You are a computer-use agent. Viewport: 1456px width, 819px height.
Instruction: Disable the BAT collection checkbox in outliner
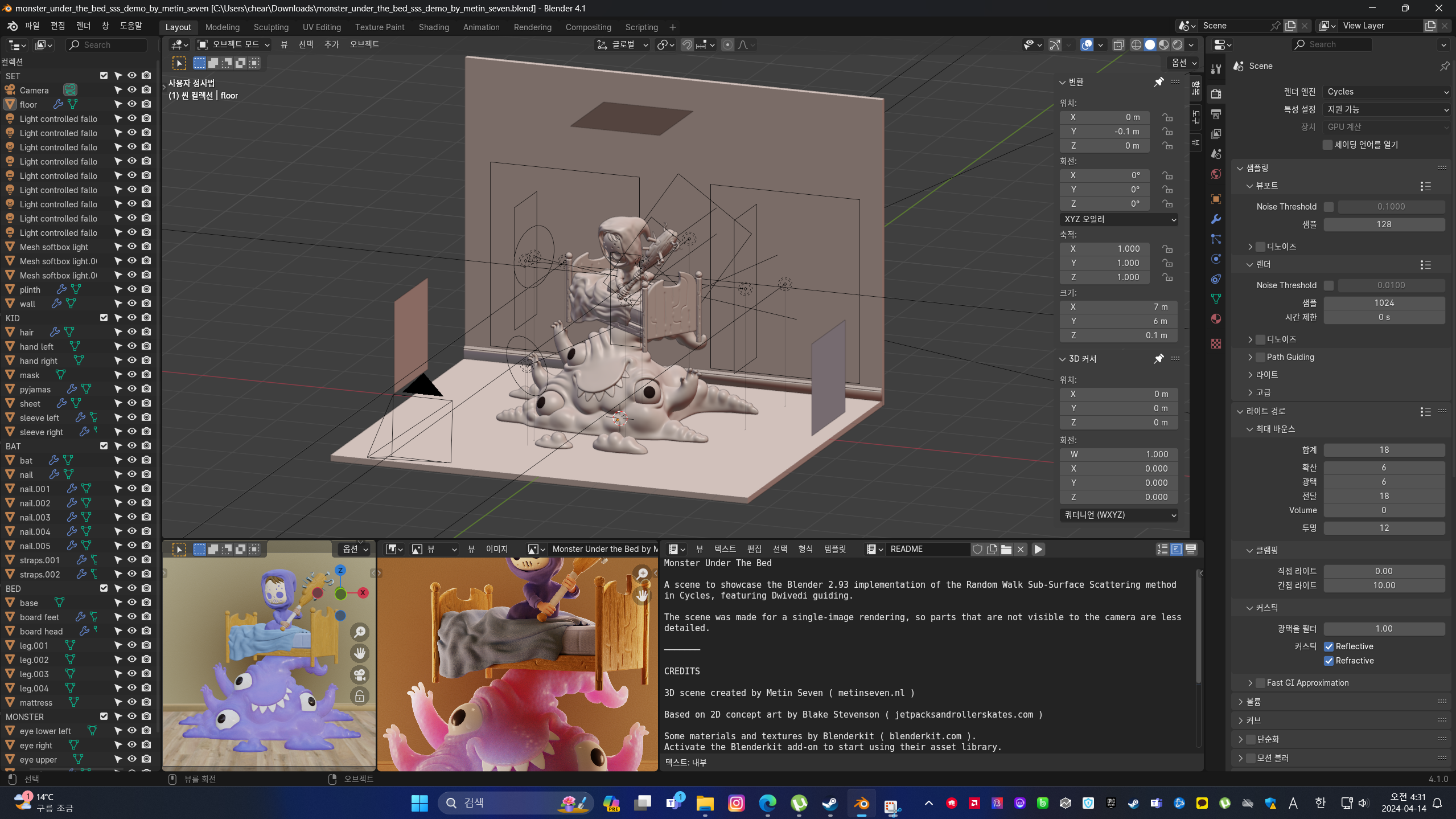(104, 446)
